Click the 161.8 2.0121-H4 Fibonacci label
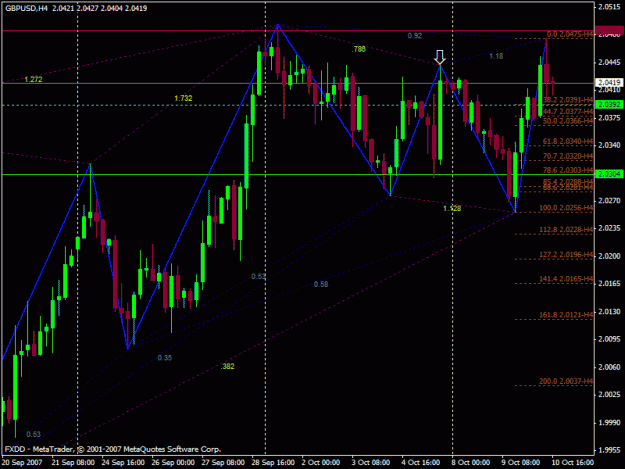Screen dimensions: 625x469 click(x=566, y=315)
